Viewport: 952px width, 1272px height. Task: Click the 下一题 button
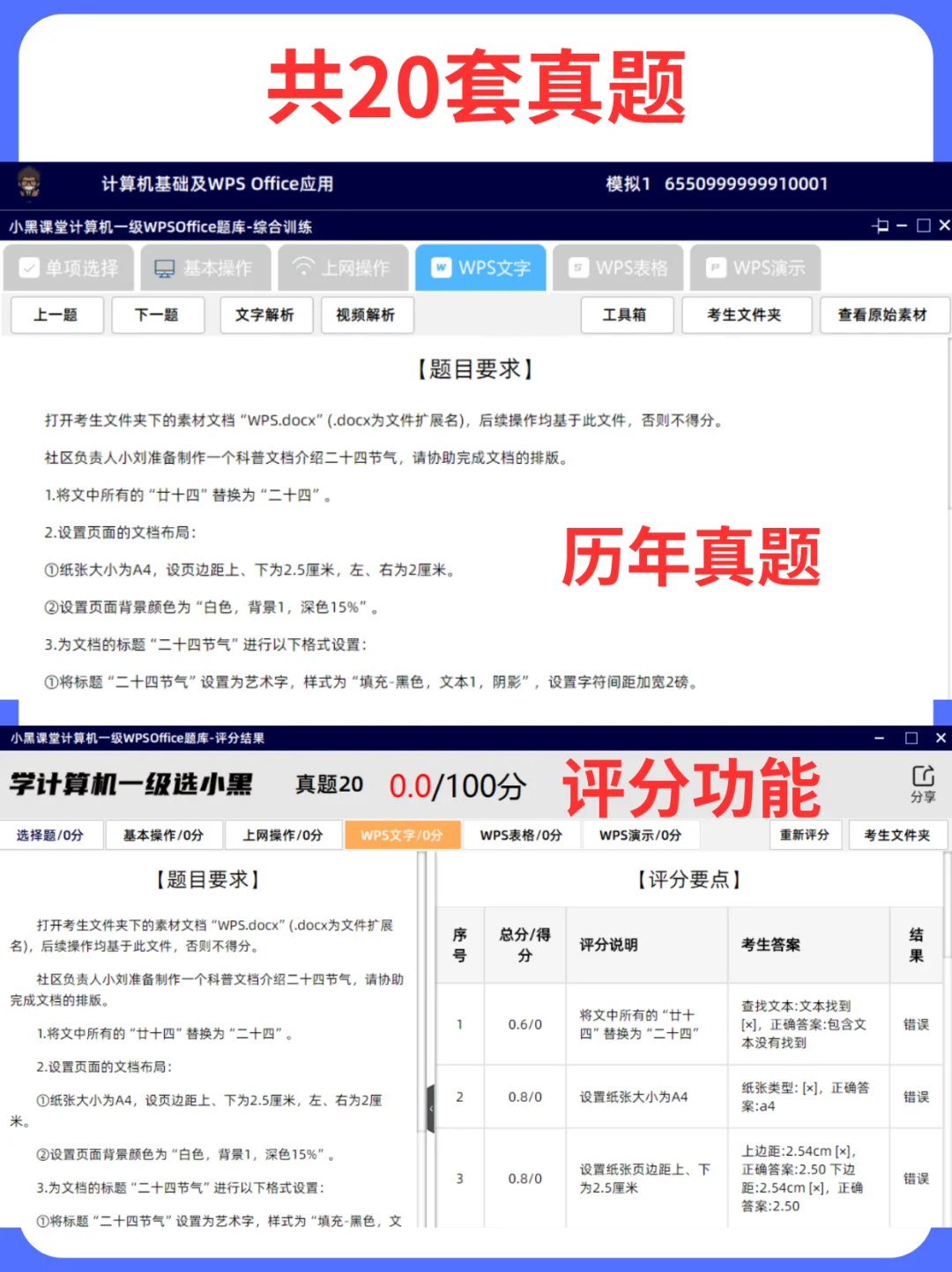click(x=158, y=315)
